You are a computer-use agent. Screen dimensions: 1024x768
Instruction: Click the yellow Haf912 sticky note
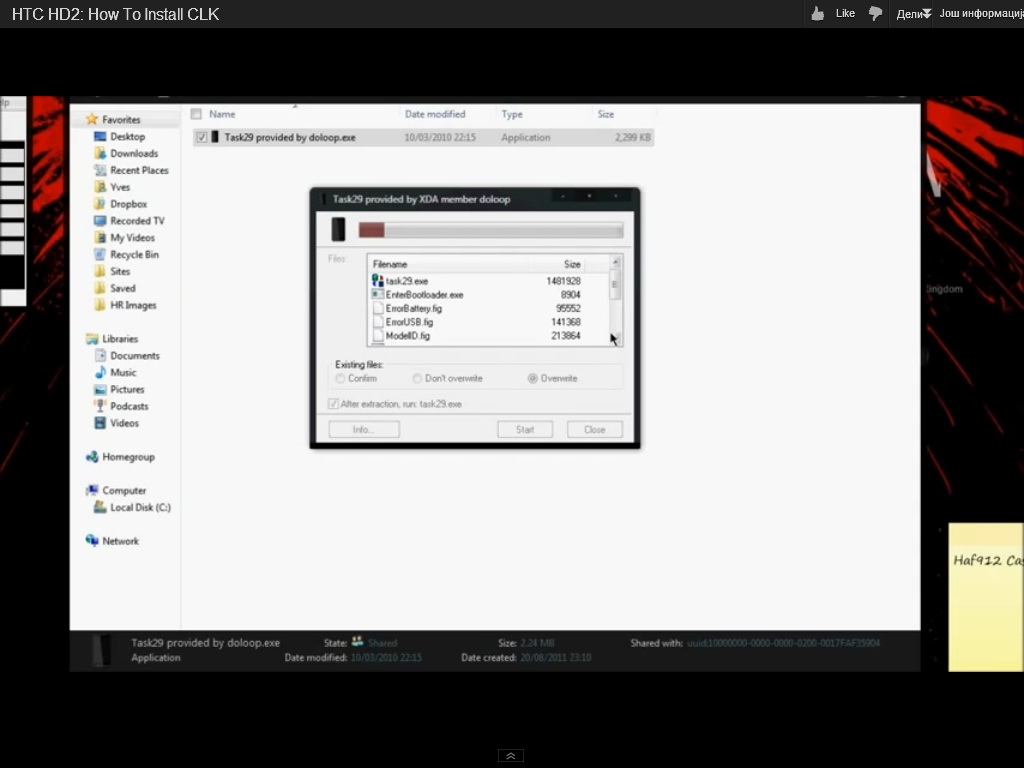point(985,597)
